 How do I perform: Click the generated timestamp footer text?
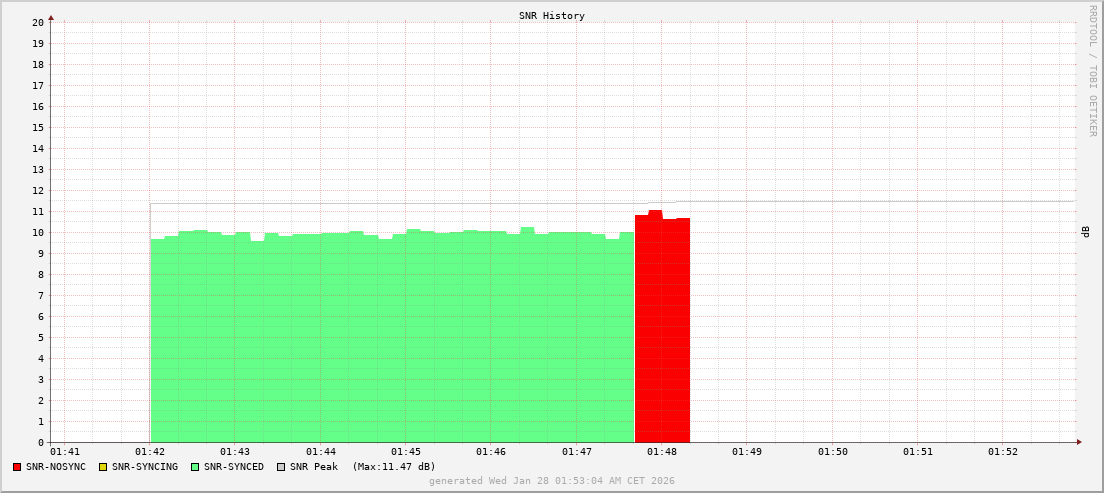552,481
